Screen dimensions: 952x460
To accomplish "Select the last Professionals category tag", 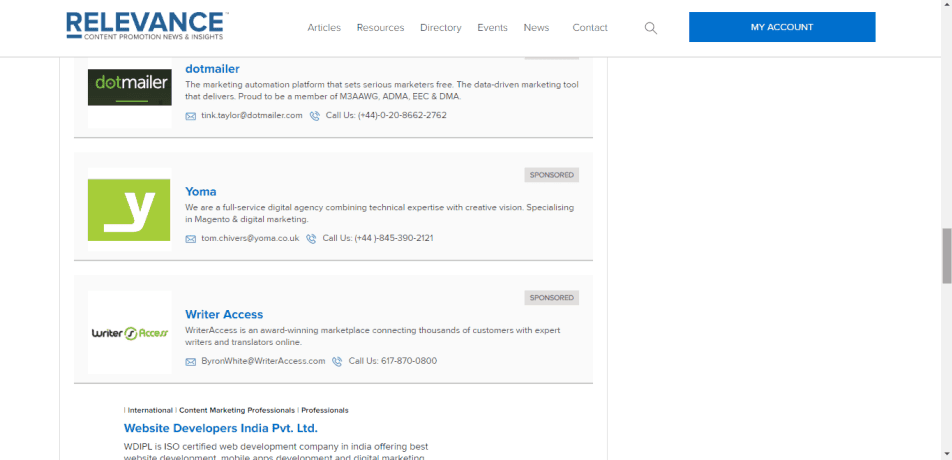I will click(x=325, y=410).
